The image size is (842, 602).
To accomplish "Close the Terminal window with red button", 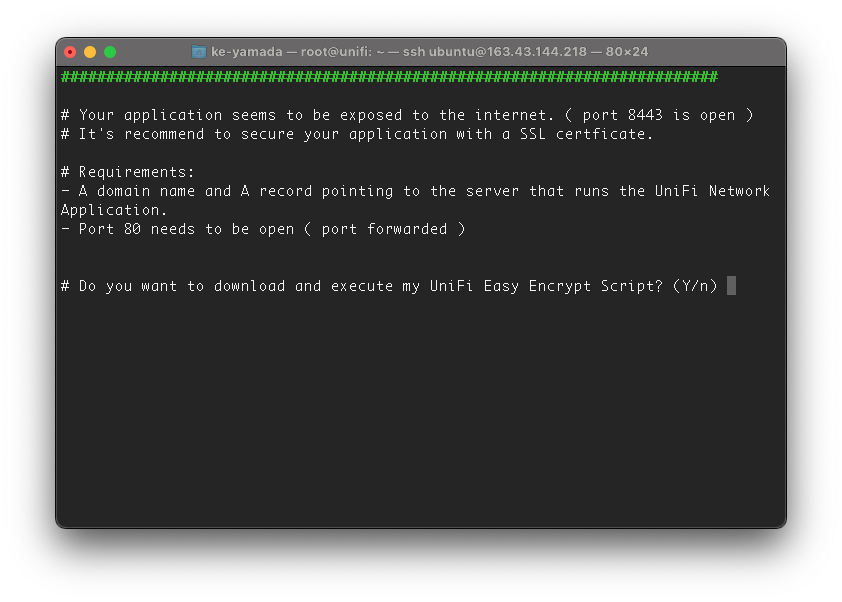I will point(70,52).
